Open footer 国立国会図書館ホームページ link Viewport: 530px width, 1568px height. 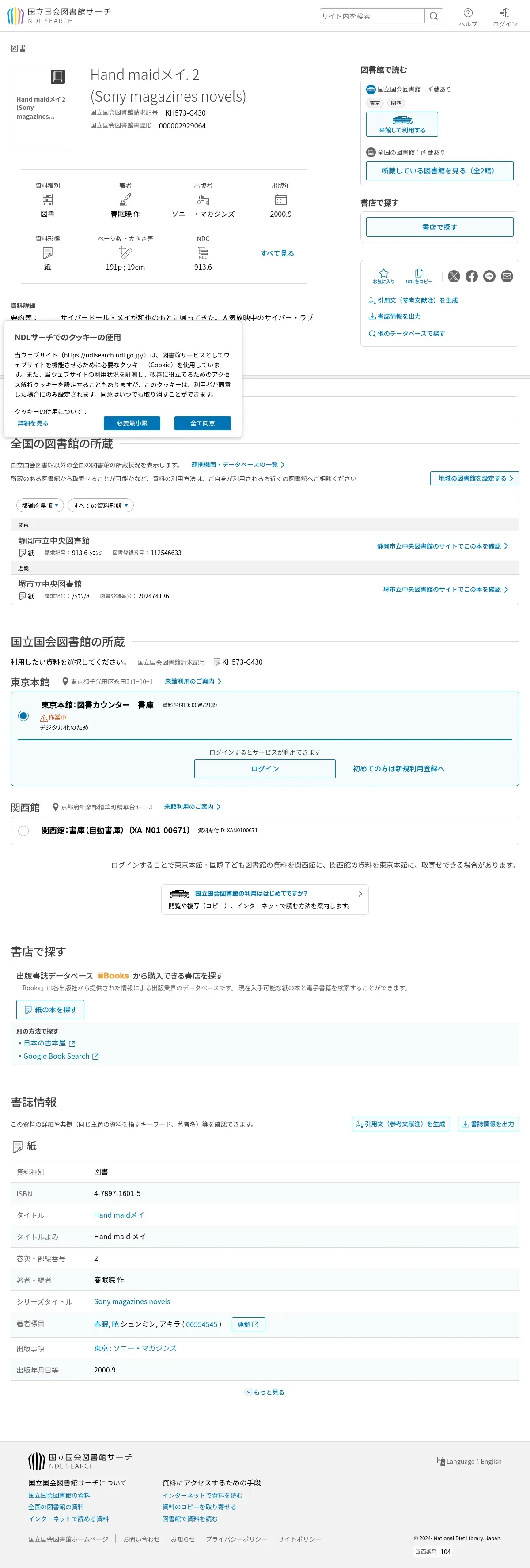[68, 1539]
